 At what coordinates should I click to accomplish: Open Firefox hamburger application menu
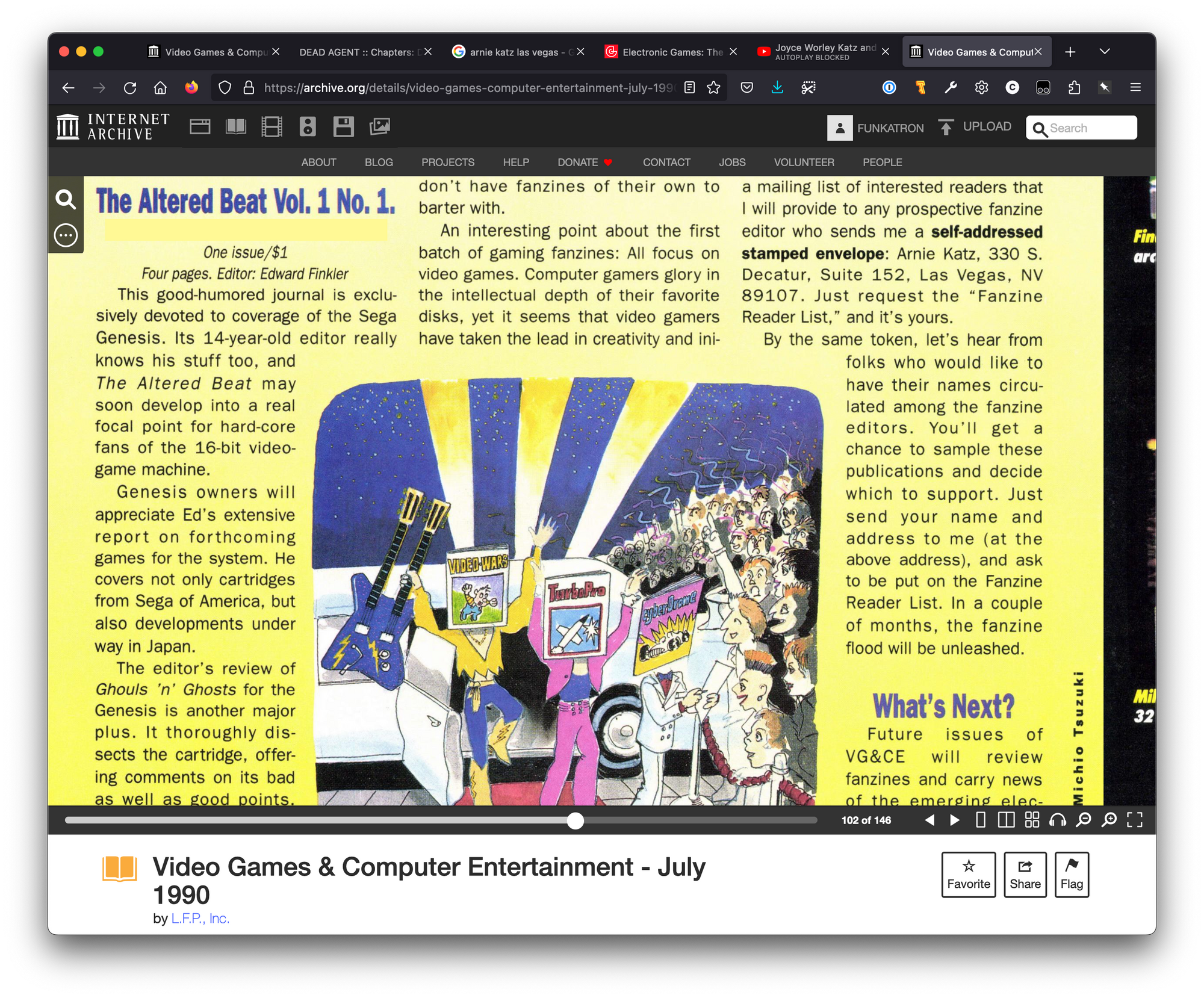[1135, 88]
